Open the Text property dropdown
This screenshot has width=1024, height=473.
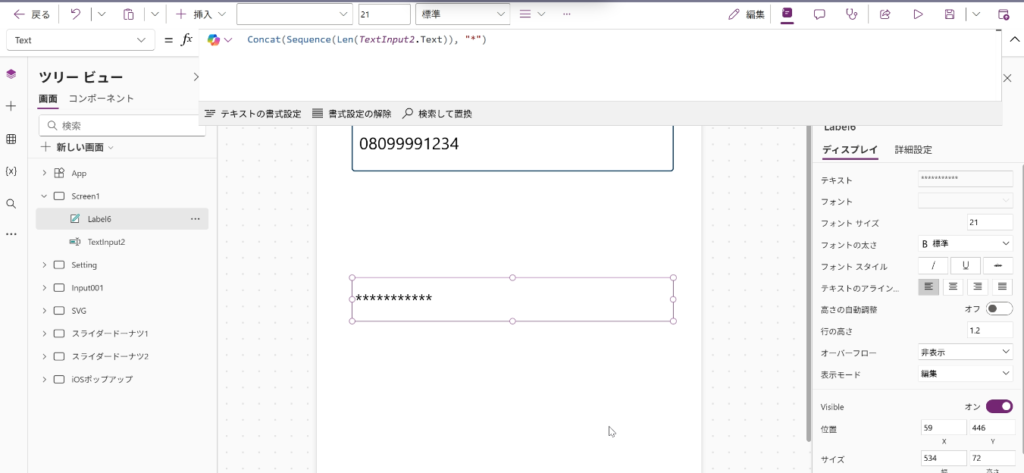coord(80,40)
